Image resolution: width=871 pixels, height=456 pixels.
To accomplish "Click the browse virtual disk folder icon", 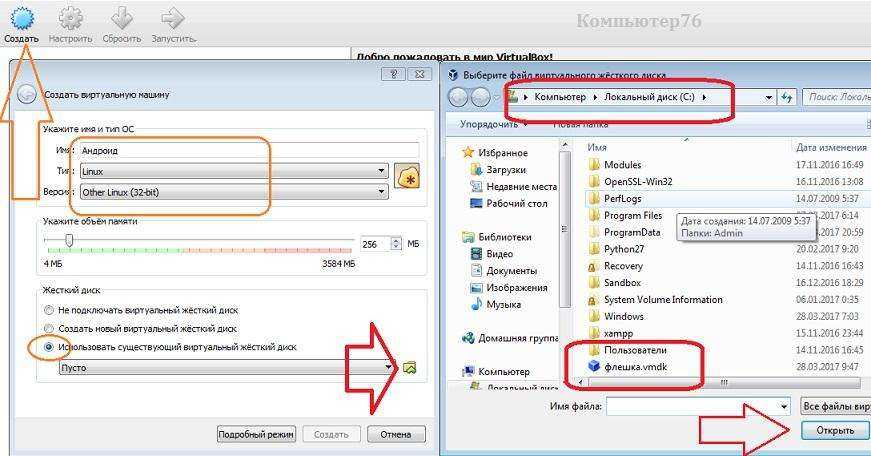I will pyautogui.click(x=409, y=368).
